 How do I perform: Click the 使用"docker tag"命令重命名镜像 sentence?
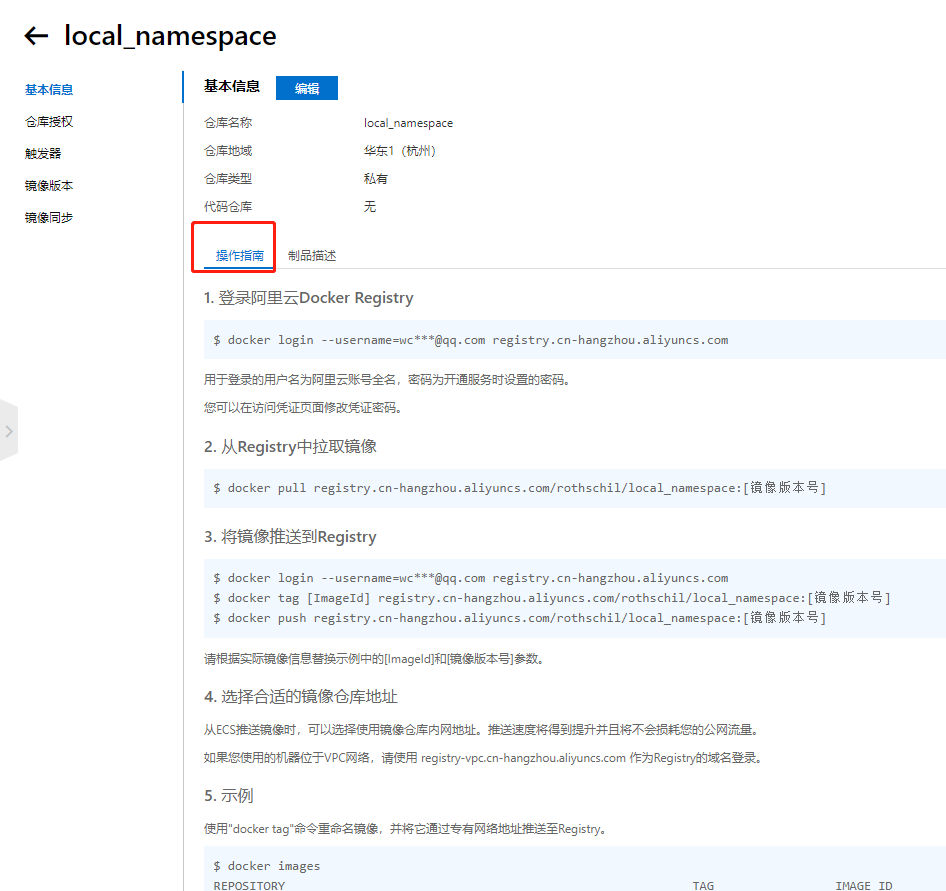coord(405,829)
